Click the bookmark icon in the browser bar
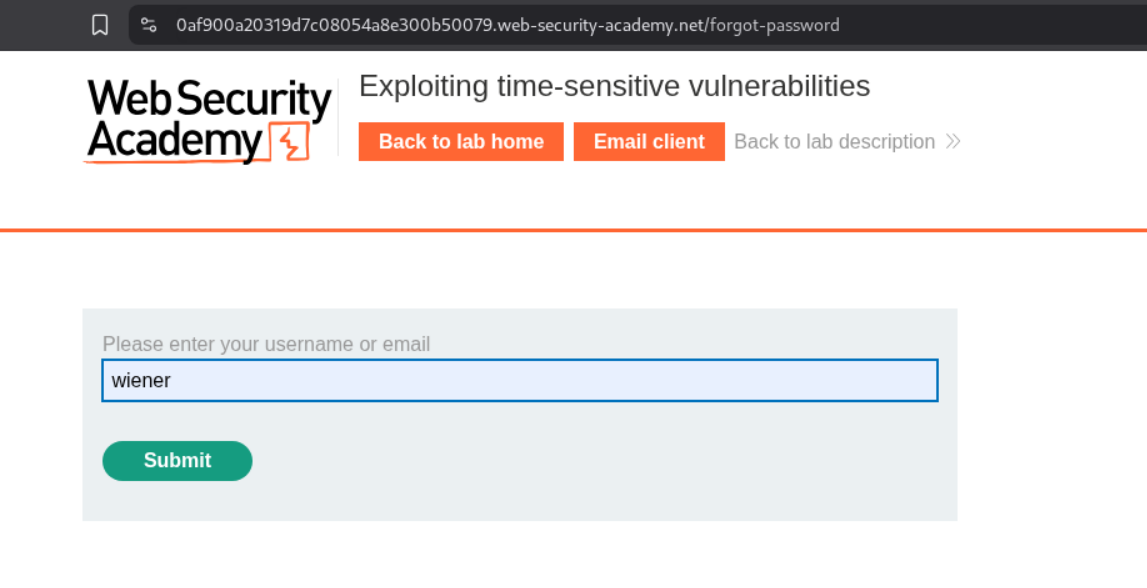 (100, 25)
